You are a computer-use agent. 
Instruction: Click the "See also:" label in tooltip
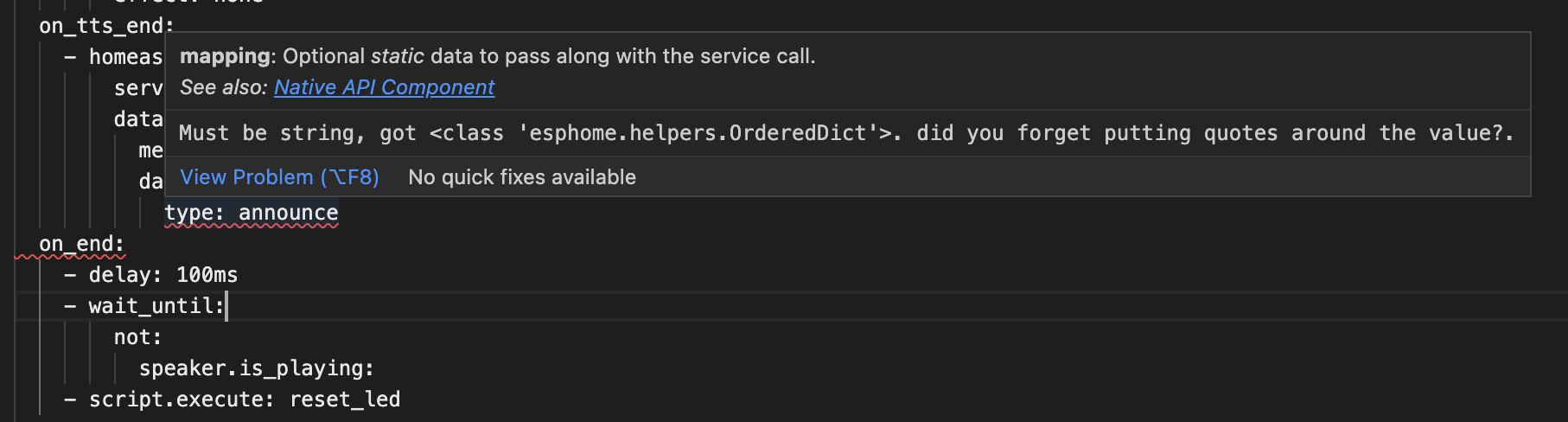click(223, 87)
